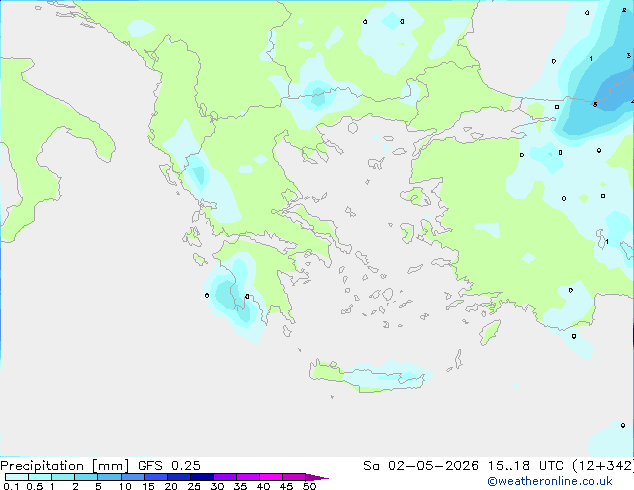This screenshot has height=490, width=634.
Task: Click the 25 mm dark navy swatch
Action: pos(202,477)
